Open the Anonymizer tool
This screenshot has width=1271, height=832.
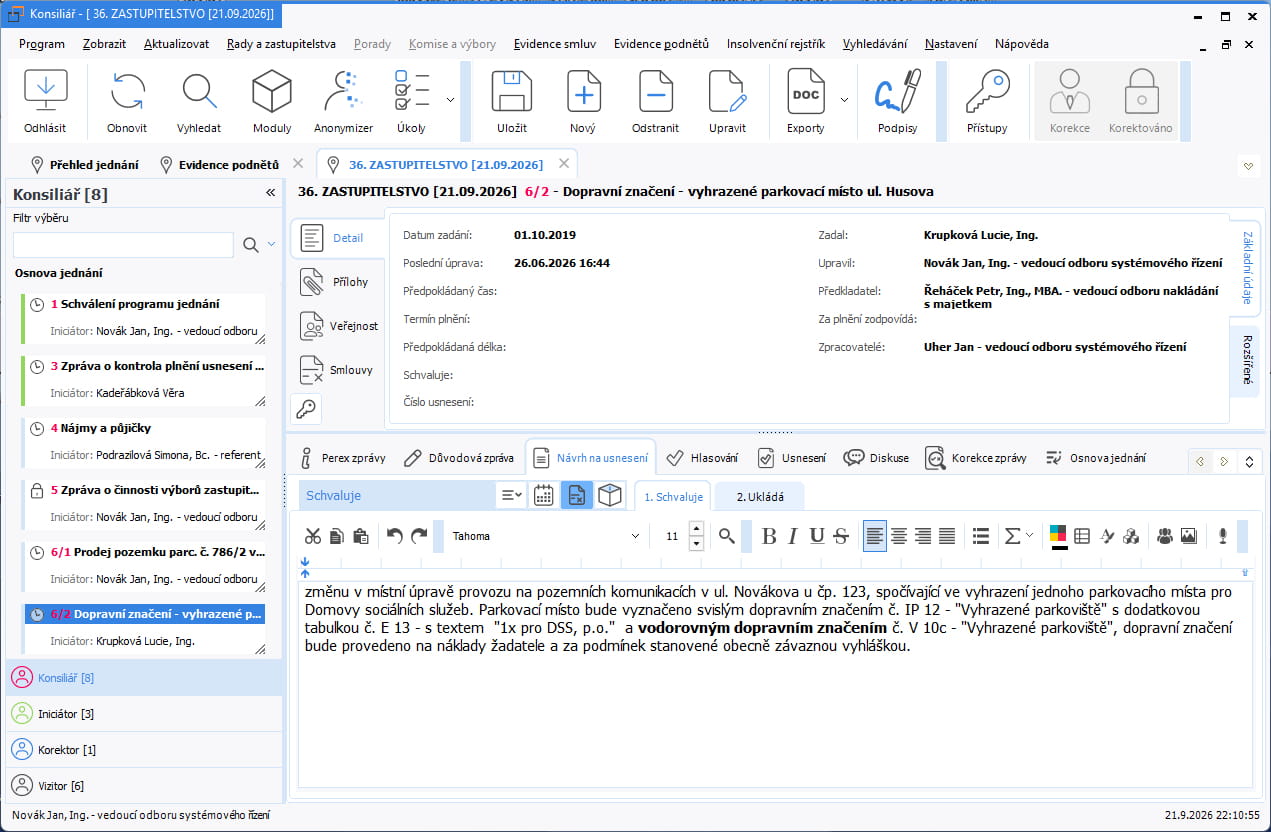343,102
